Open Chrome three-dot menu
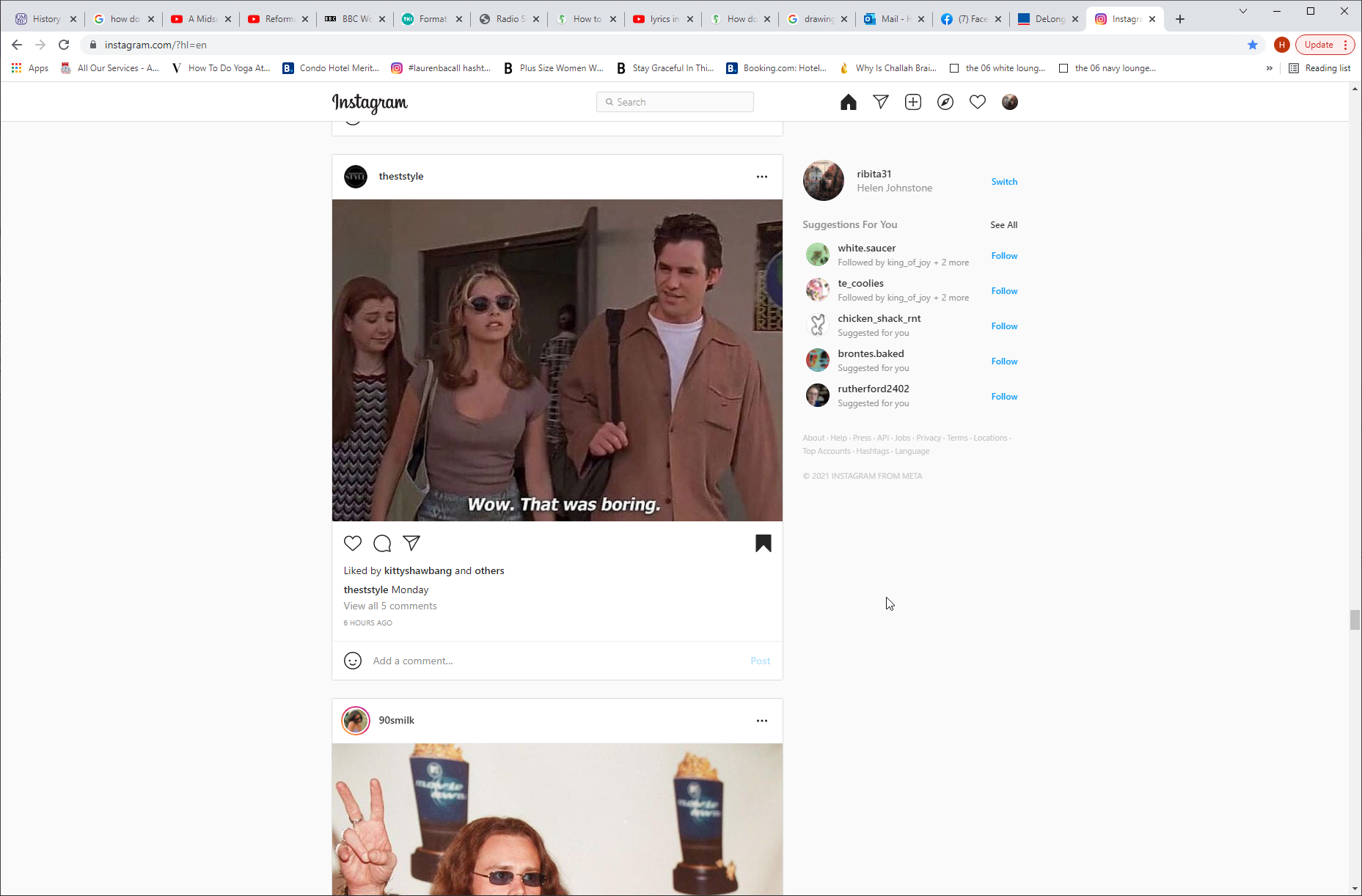Viewport: 1362px width, 896px height. 1346,45
